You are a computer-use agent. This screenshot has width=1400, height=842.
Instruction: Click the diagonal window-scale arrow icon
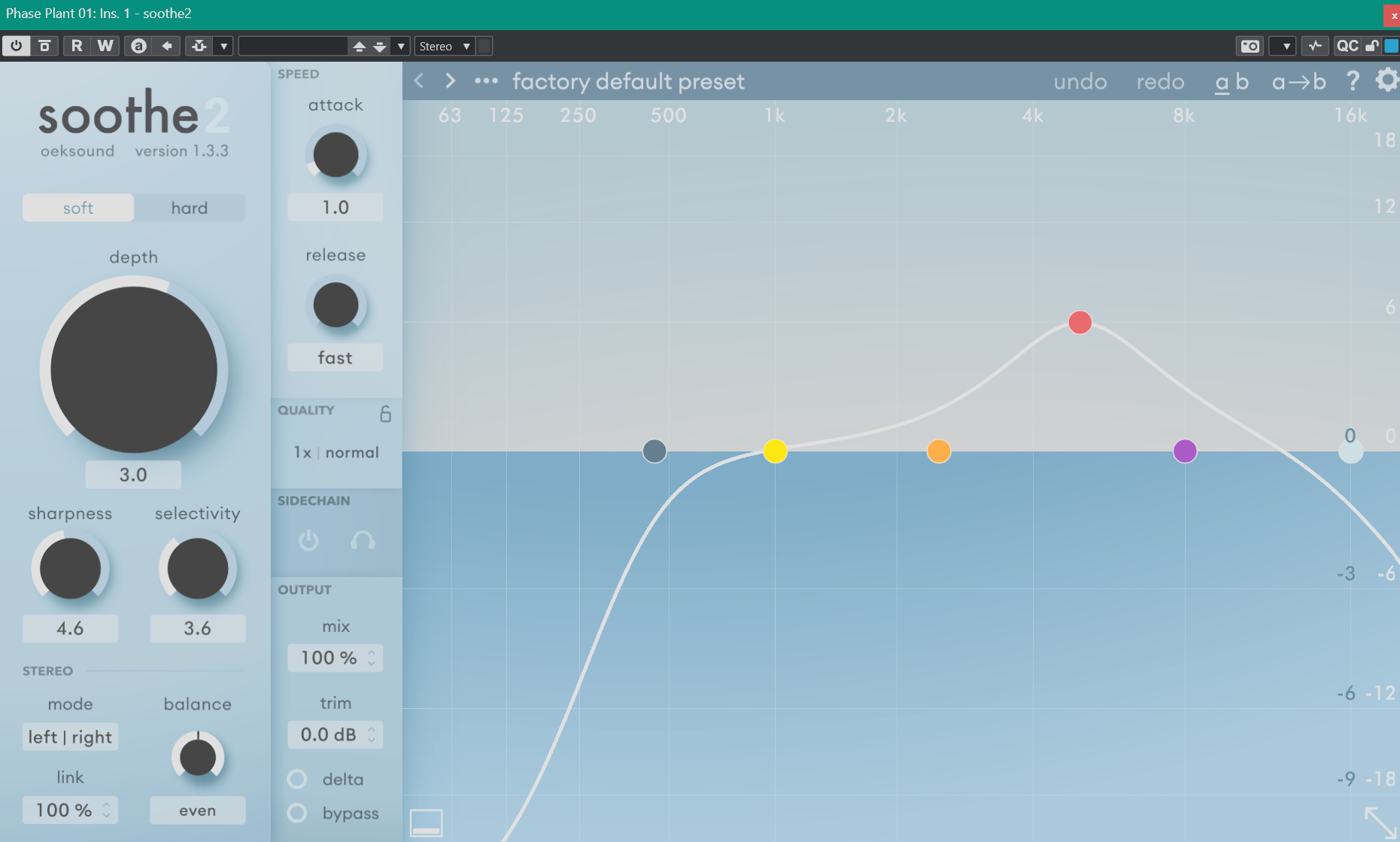(x=1380, y=822)
